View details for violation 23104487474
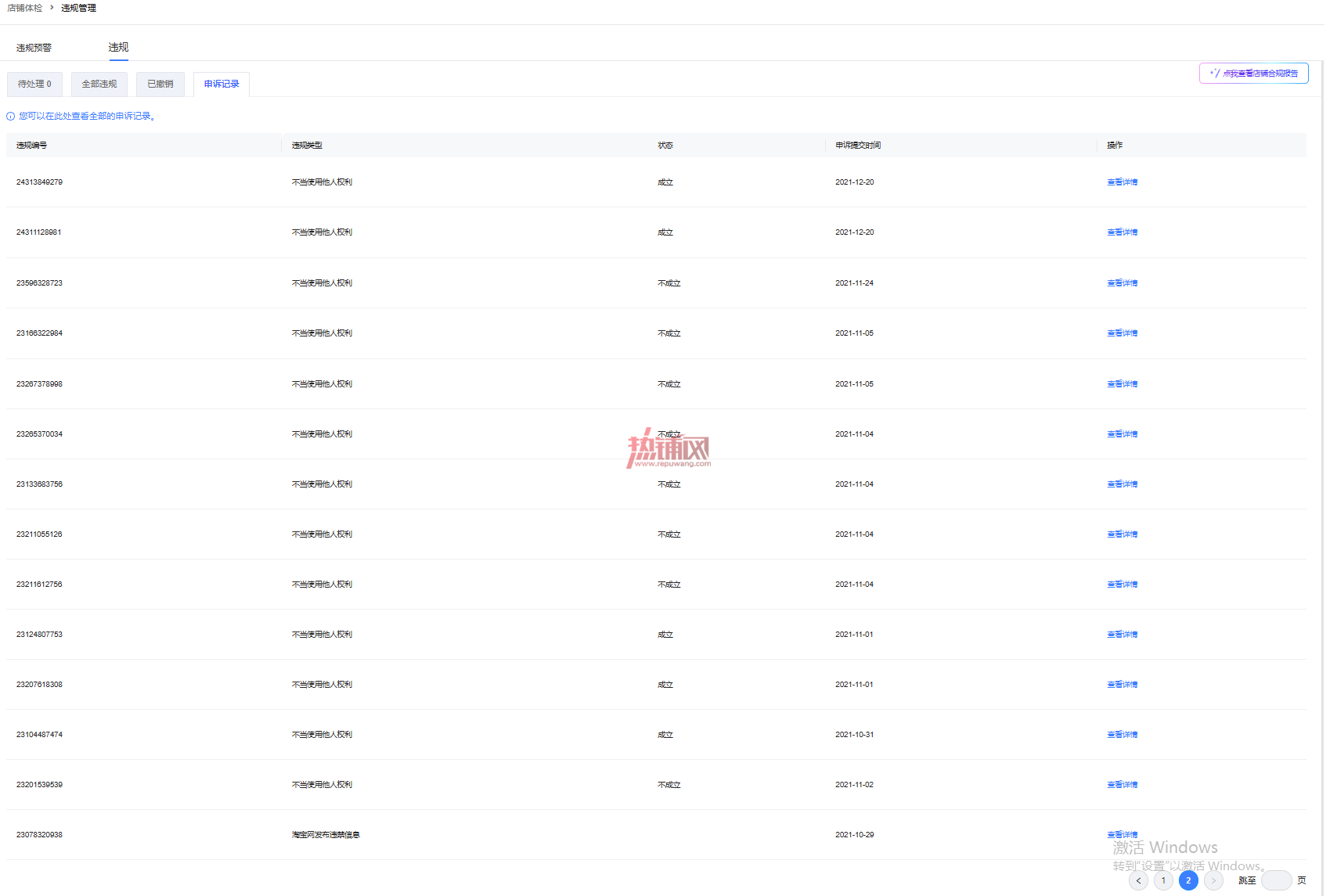The image size is (1337, 896). tap(1122, 735)
